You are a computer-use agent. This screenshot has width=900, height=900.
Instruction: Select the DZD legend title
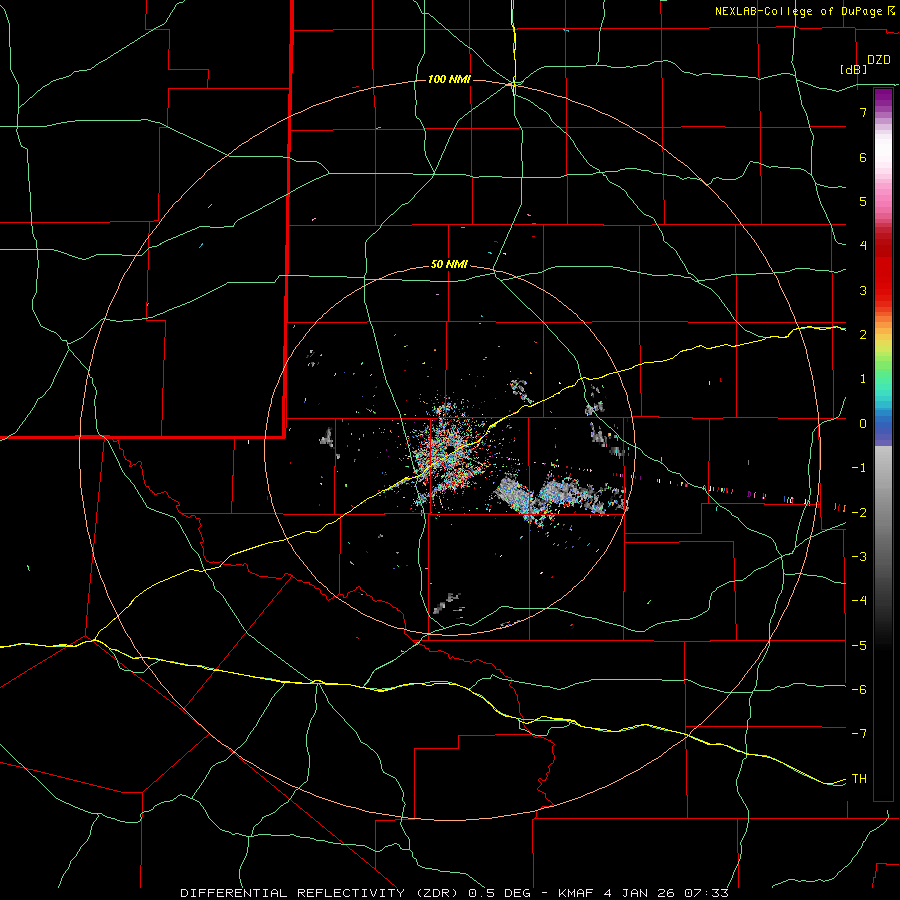click(879, 60)
